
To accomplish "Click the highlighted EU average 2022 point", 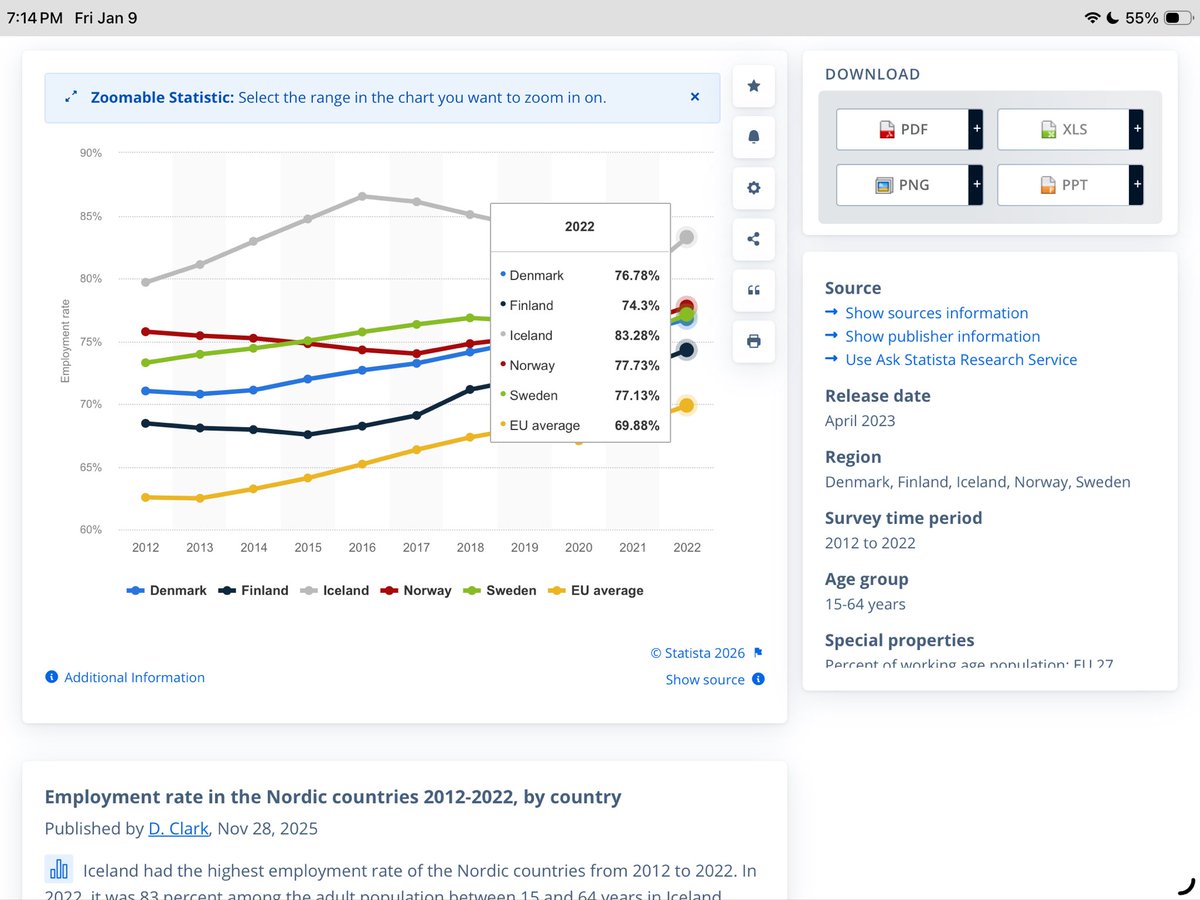I will (x=687, y=405).
